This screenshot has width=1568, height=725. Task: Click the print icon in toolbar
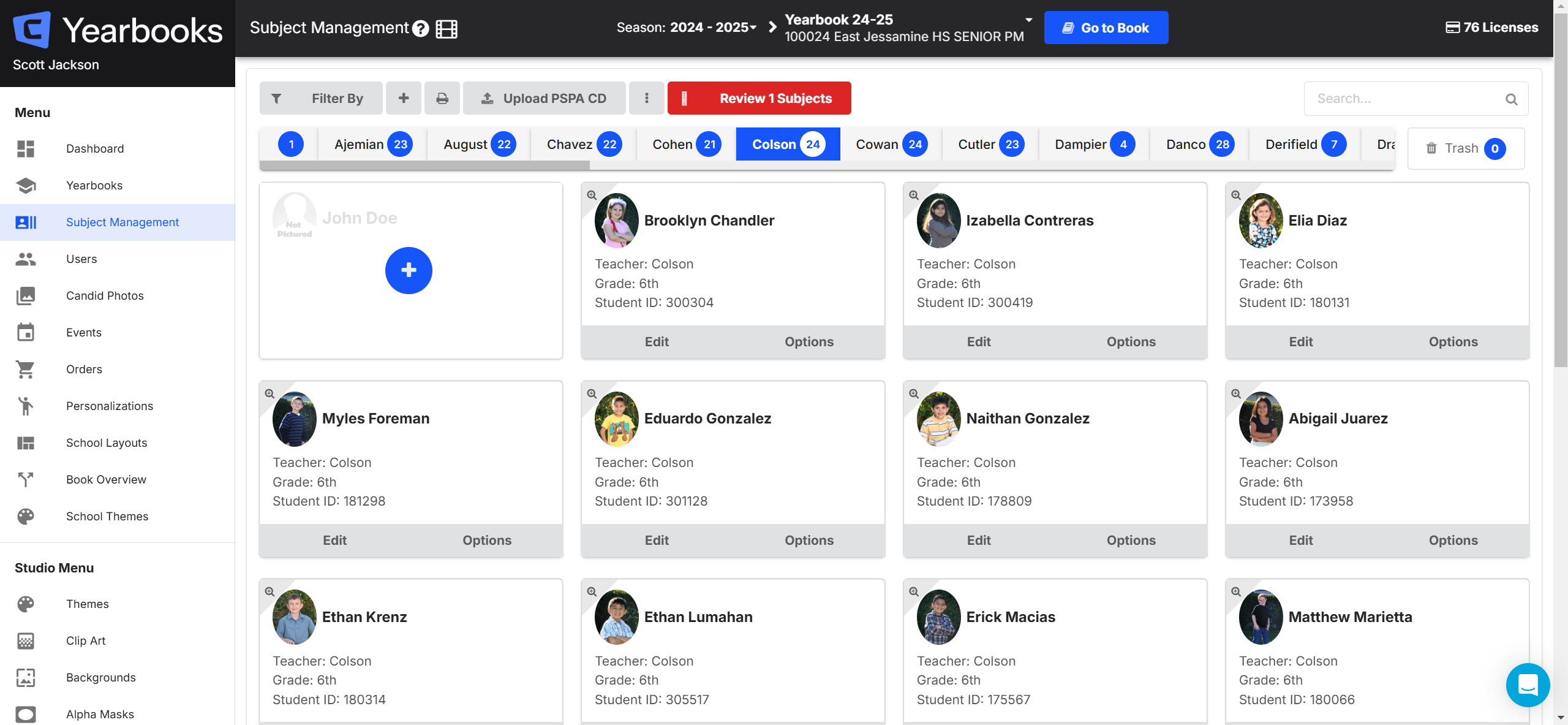click(x=442, y=98)
